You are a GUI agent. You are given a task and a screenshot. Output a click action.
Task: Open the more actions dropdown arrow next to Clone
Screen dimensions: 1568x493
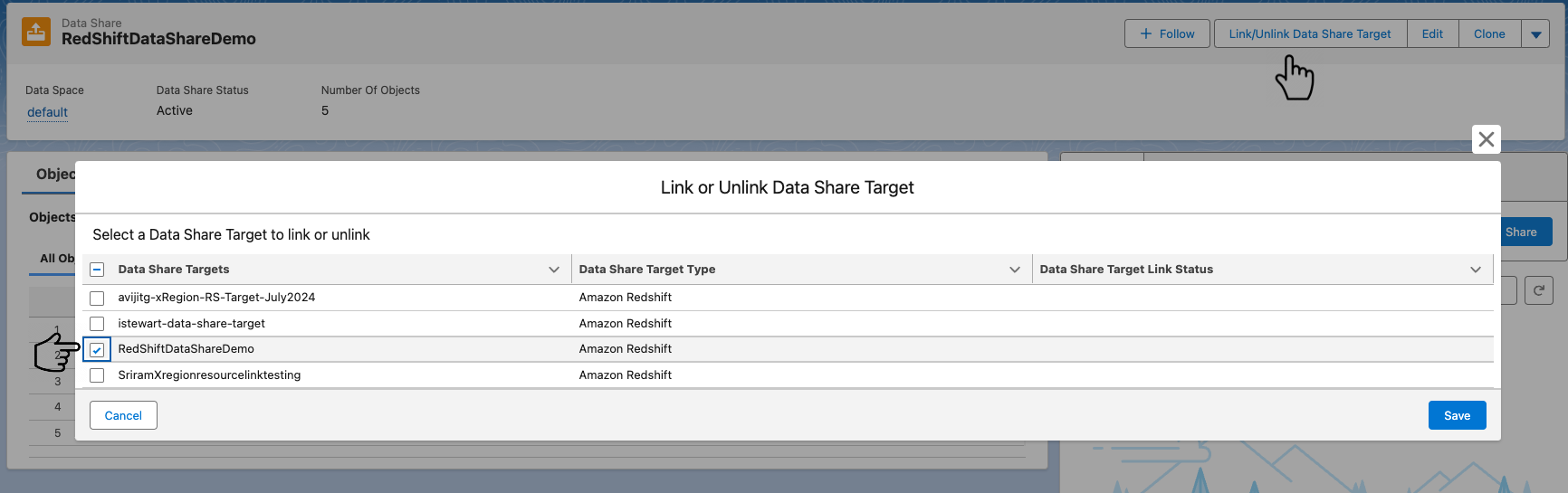click(1535, 34)
